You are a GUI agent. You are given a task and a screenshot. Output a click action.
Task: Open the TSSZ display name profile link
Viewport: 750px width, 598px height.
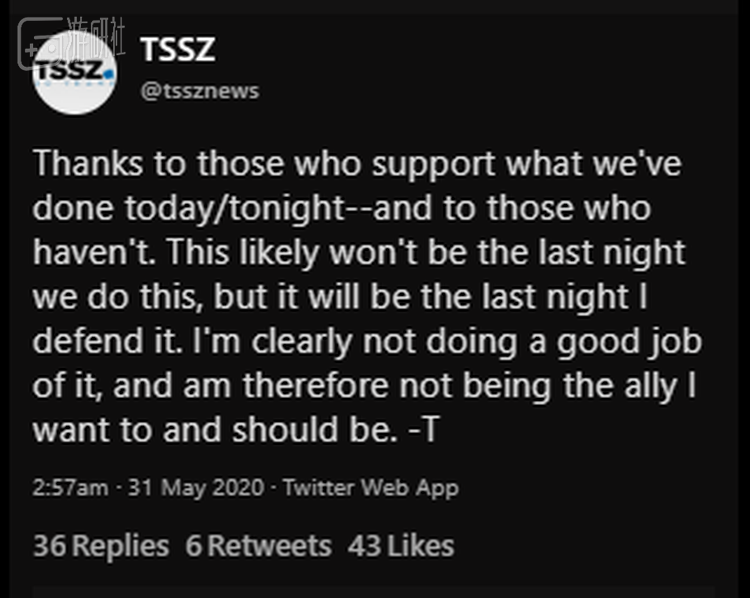178,48
